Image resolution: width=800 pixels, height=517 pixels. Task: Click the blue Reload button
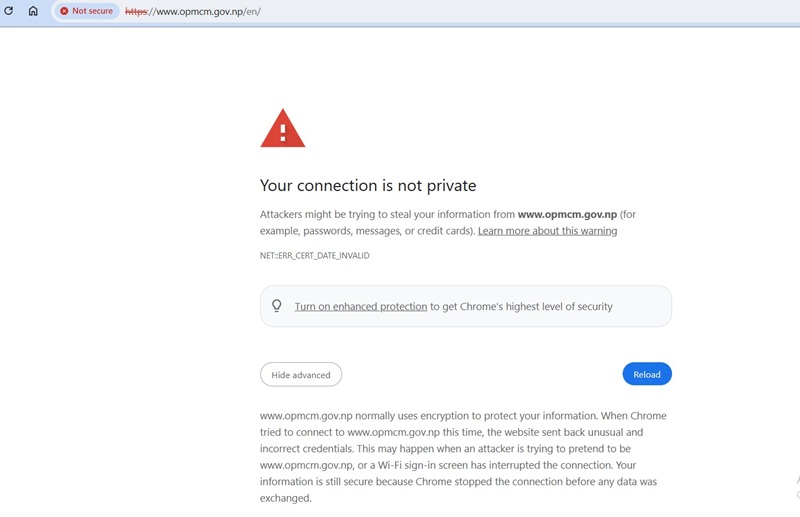tap(647, 374)
